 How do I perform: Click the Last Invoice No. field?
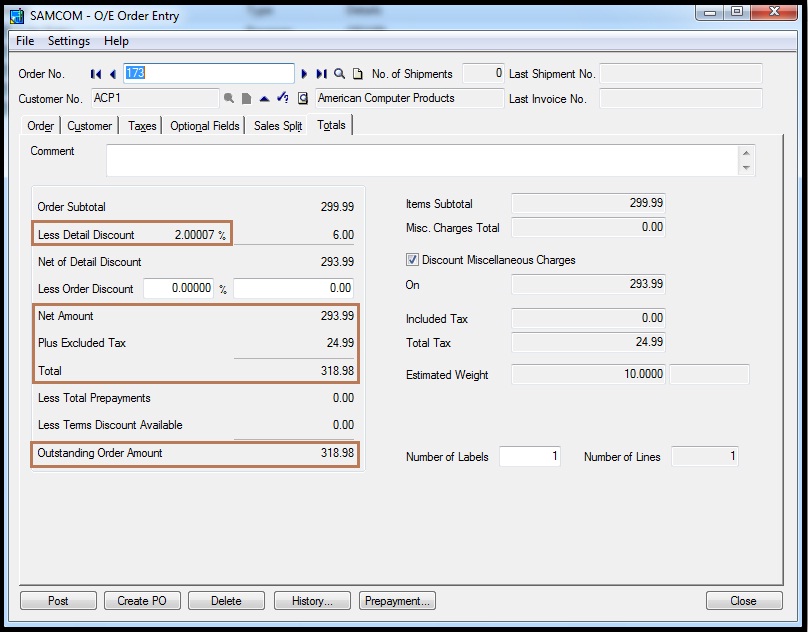pyautogui.click(x=681, y=98)
